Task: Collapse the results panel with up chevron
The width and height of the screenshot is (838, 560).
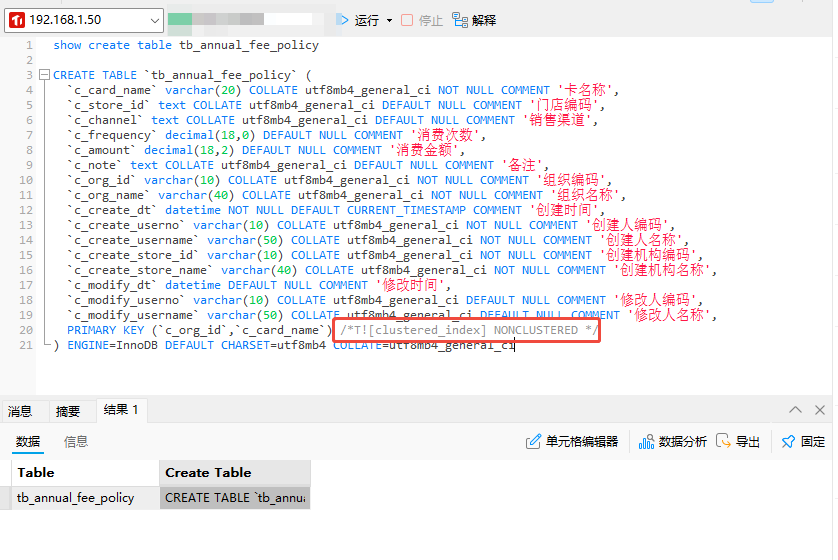Action: click(x=795, y=410)
